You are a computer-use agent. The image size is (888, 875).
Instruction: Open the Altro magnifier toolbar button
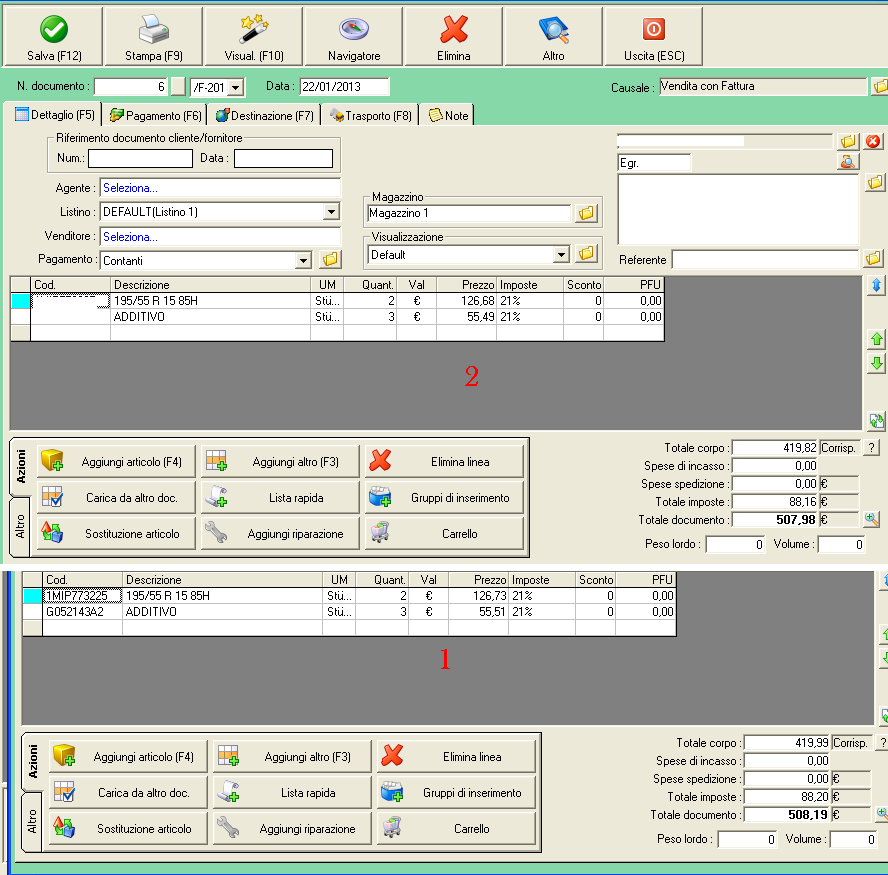(x=553, y=37)
